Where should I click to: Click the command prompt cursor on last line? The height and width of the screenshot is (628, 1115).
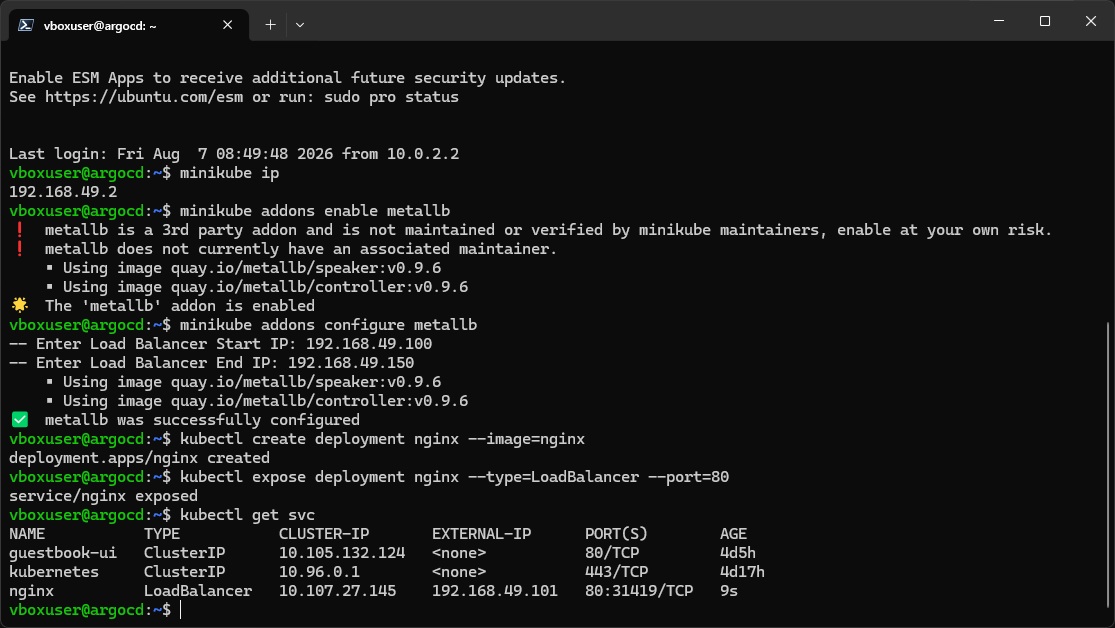click(x=181, y=610)
